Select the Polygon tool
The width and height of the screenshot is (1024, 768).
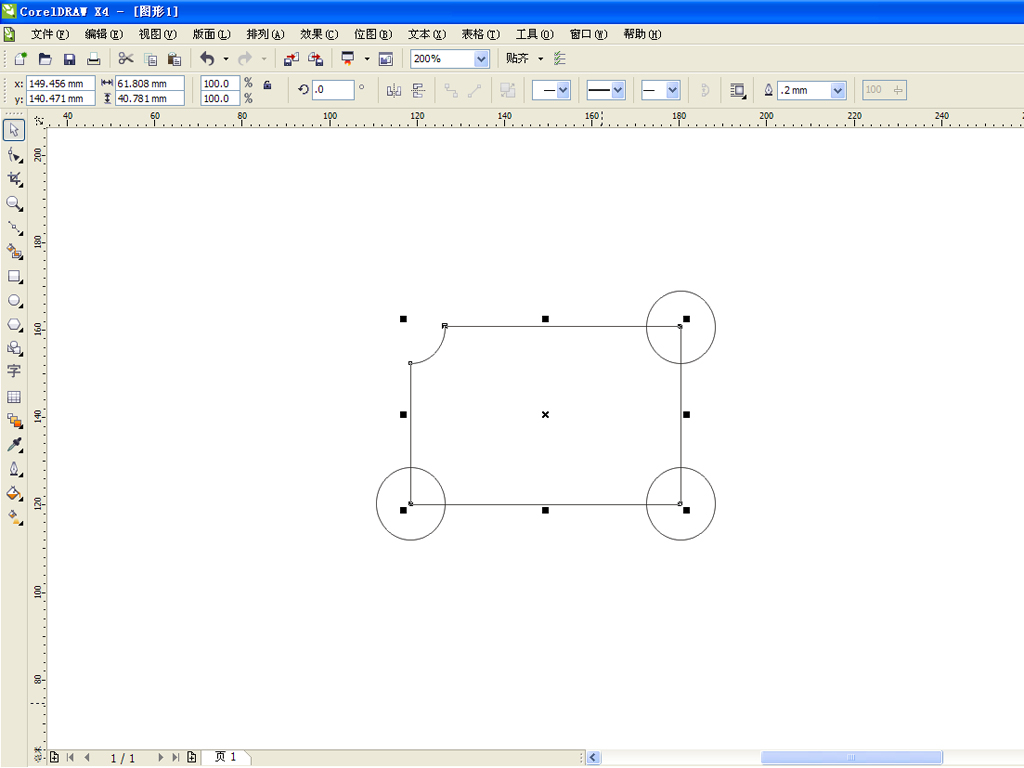(14, 325)
